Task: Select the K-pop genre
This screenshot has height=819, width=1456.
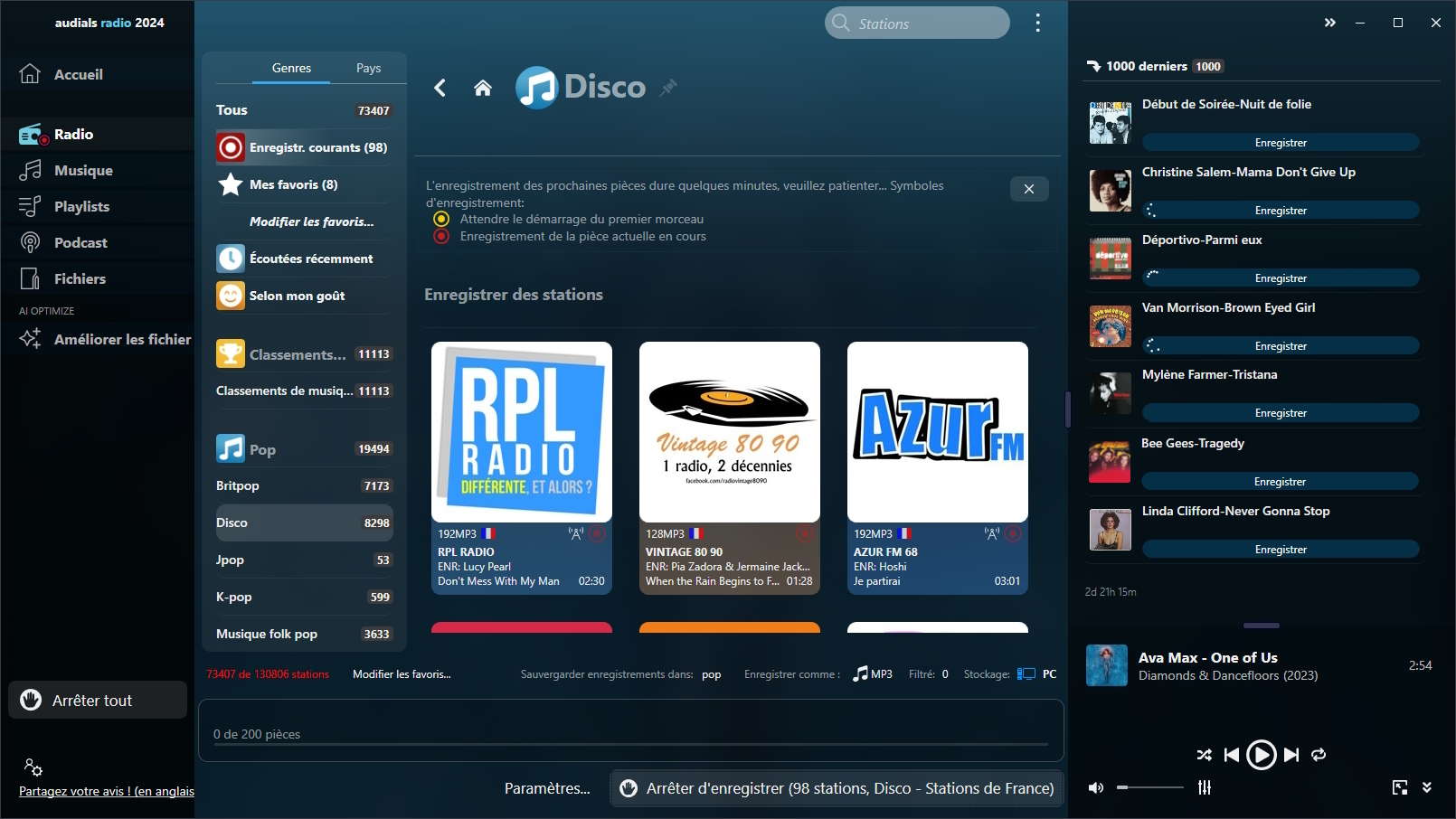Action: 304,597
